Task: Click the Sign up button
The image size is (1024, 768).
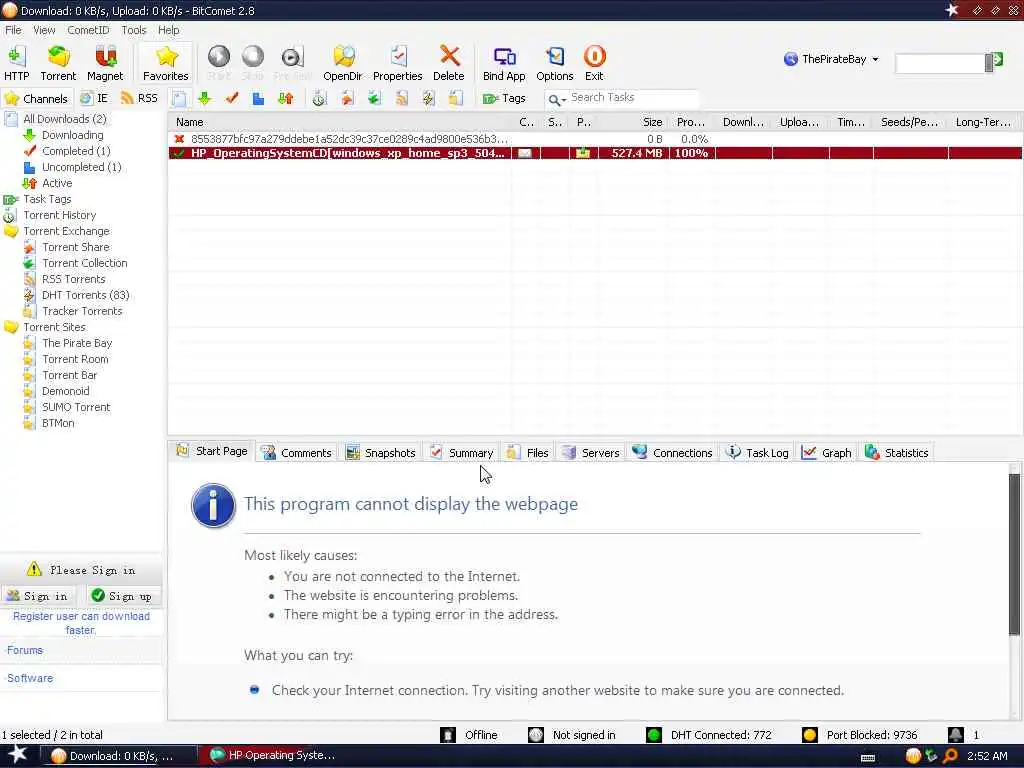Action: (123, 596)
